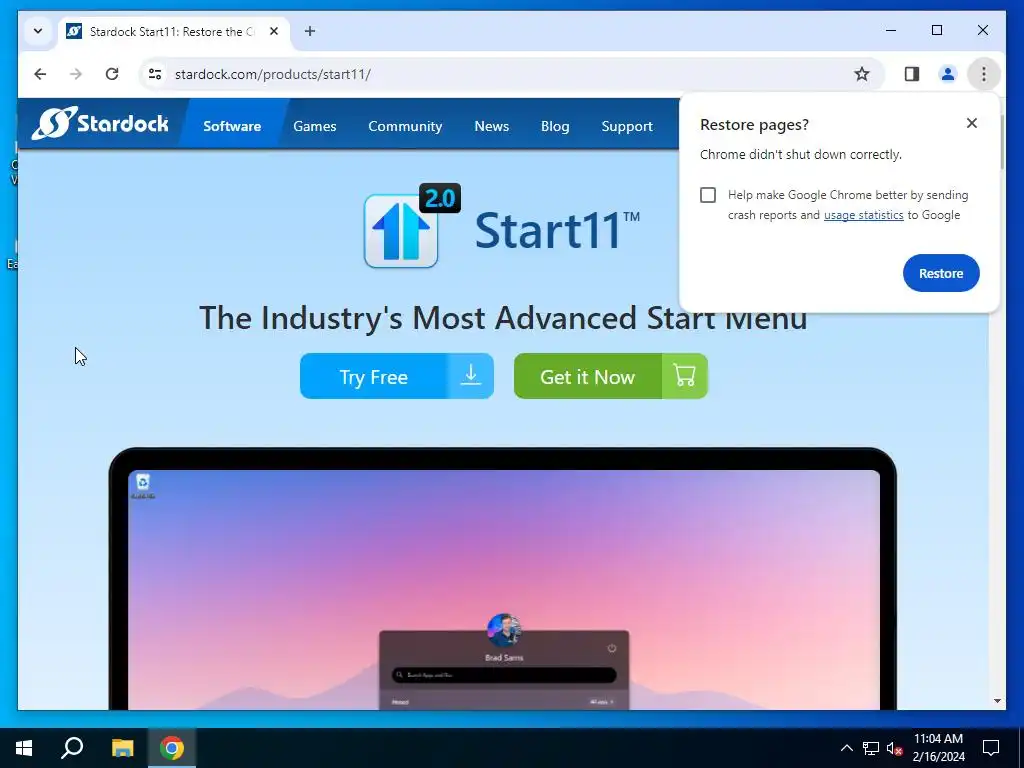The height and width of the screenshot is (768, 1024).
Task: Open File Explorer from taskbar
Action: [122, 748]
